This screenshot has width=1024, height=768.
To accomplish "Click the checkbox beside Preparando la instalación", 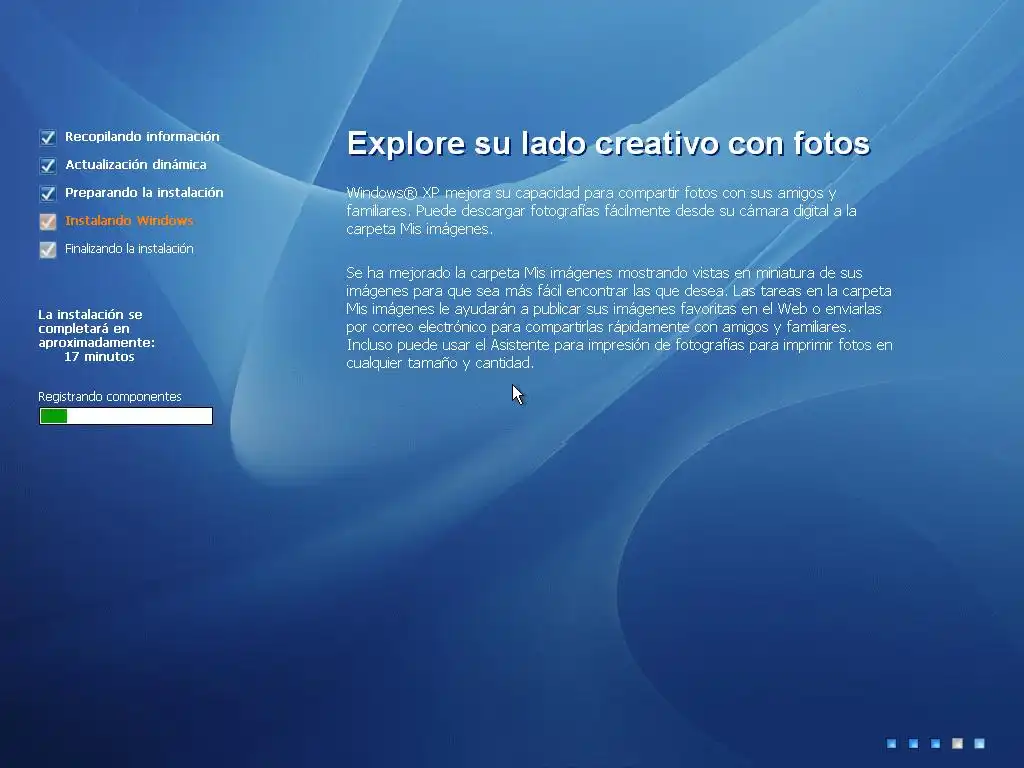I will pyautogui.click(x=48, y=193).
